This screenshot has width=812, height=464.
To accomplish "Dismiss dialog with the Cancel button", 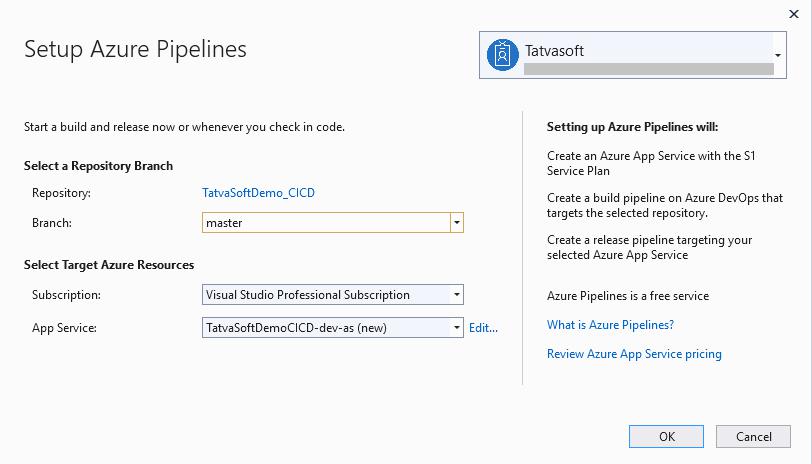I will (753, 437).
